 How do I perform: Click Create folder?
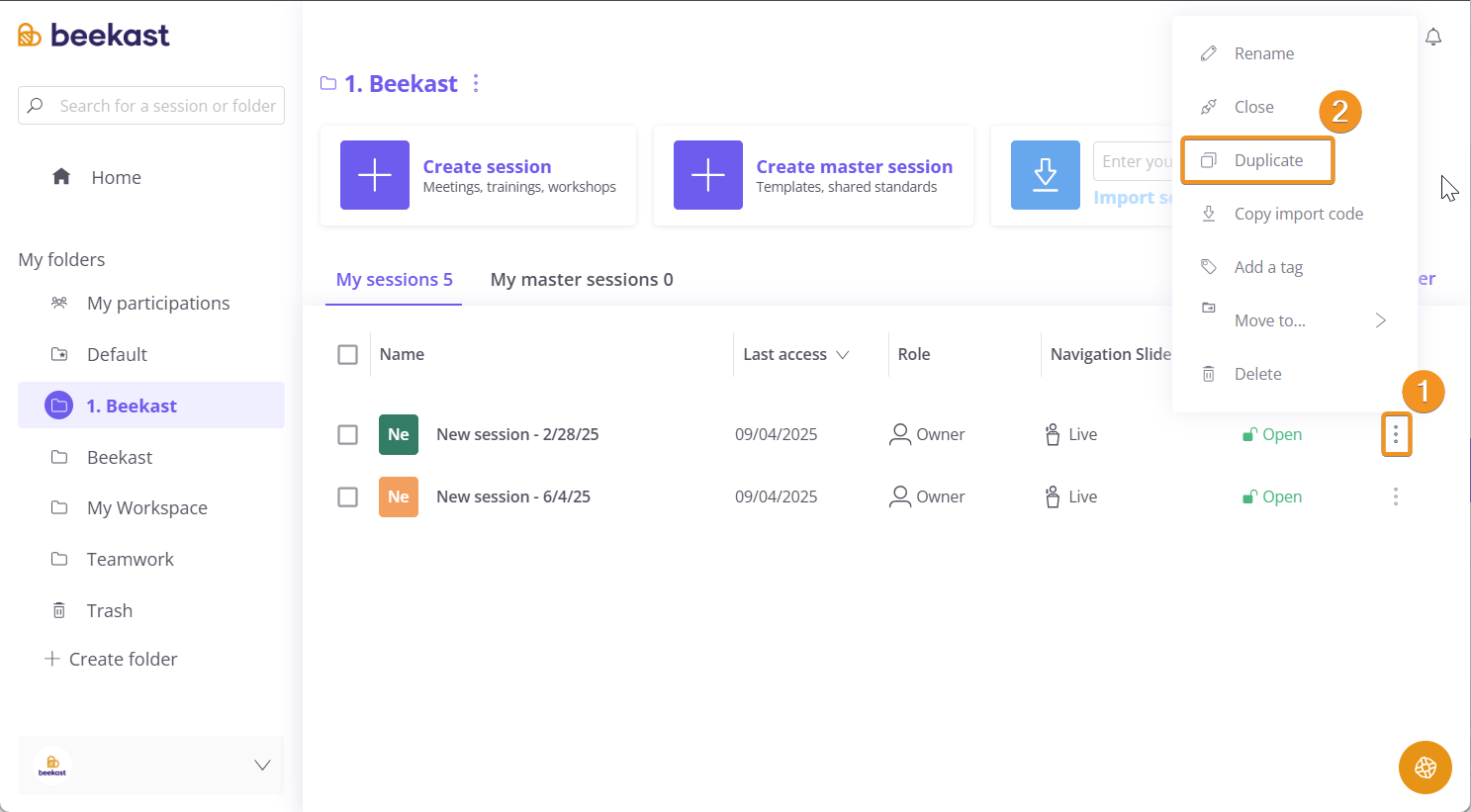point(112,659)
